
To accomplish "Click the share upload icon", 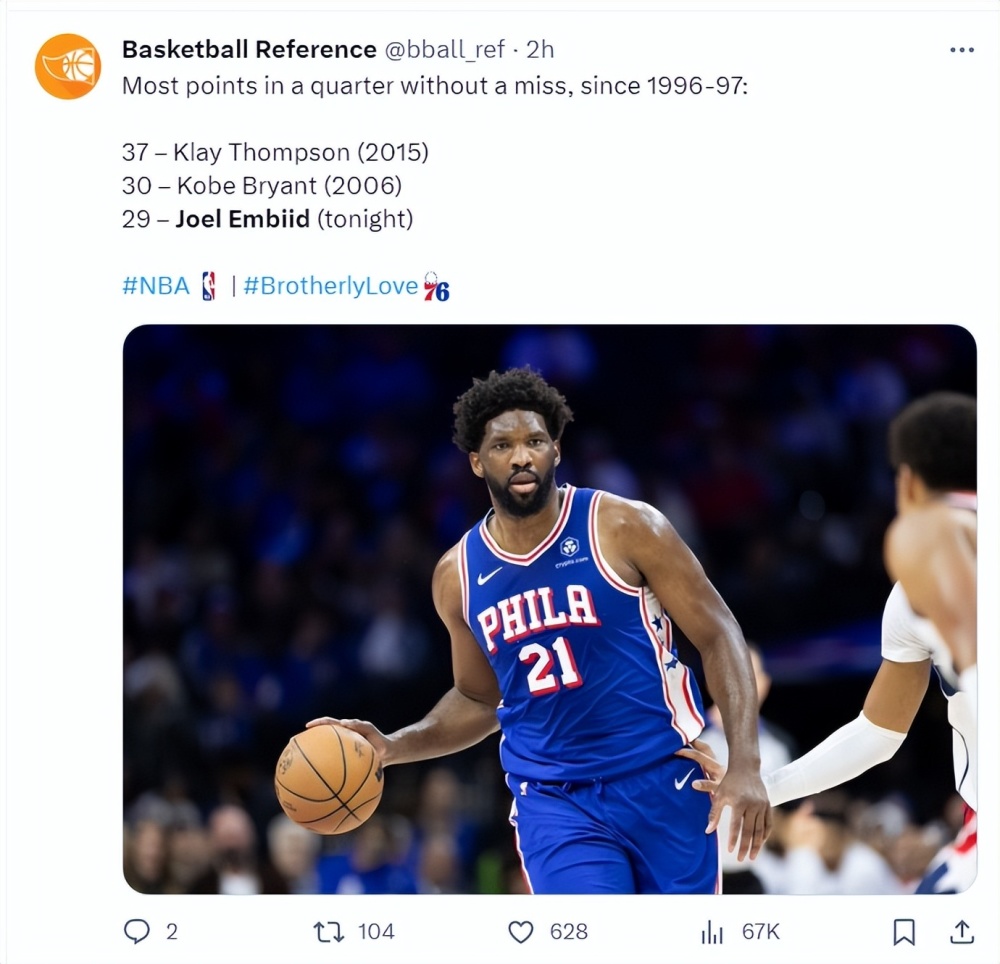I will [x=962, y=931].
